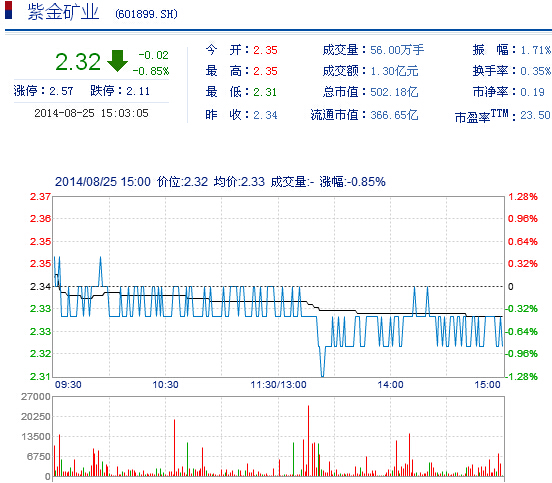Click the change value -0.02
This screenshot has height=483, width=552.
click(x=153, y=55)
